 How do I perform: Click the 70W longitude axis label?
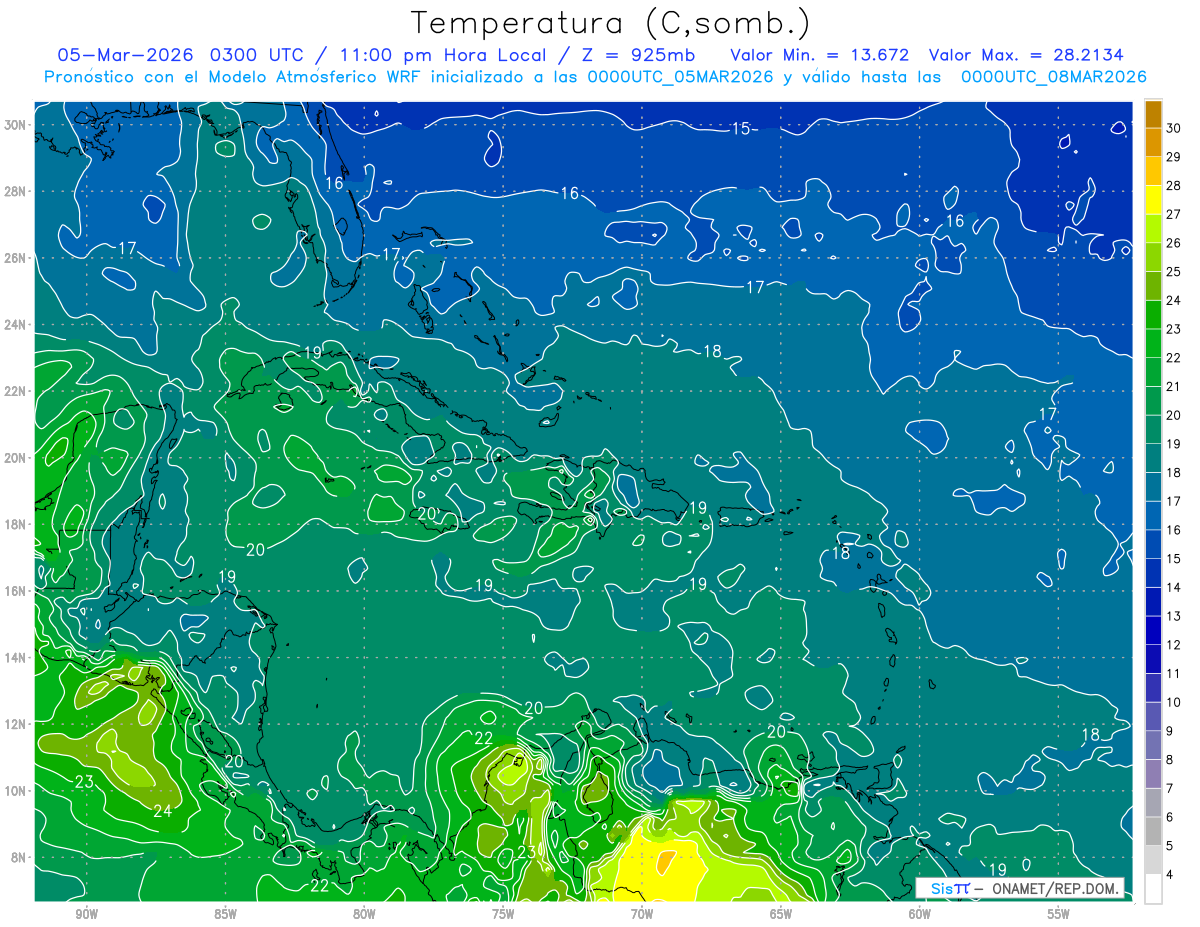[x=642, y=915]
